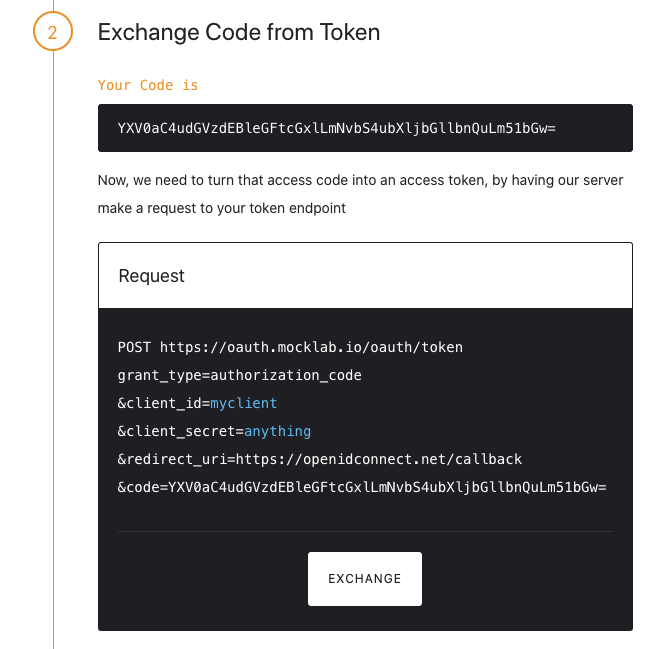
Task: Click the orange 'Your Code is' label
Action: click(148, 85)
